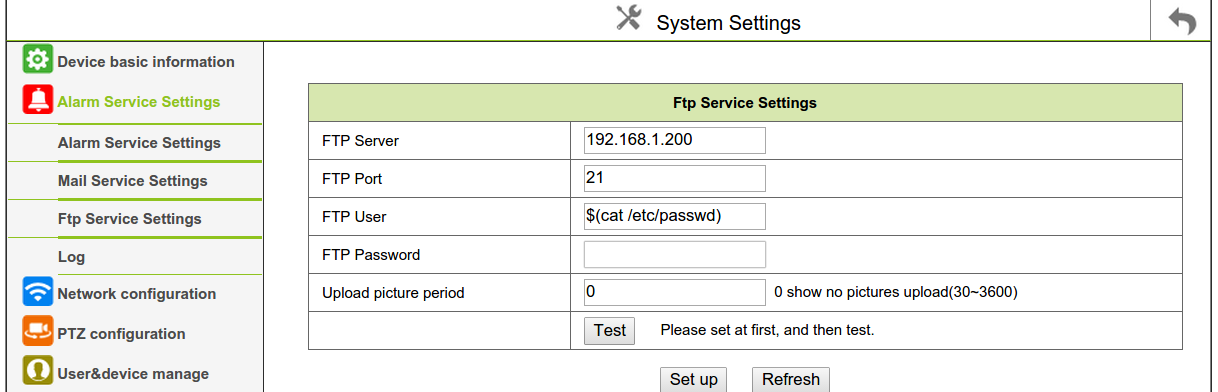This screenshot has height=392, width=1218.
Task: Click the Upload picture period field
Action: tap(674, 292)
